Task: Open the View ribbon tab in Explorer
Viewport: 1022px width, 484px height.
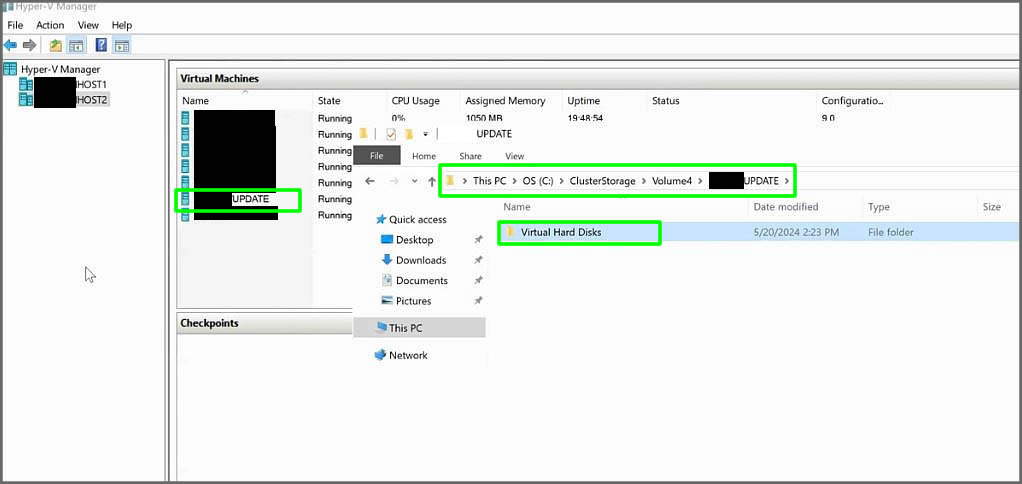Action: tap(515, 156)
